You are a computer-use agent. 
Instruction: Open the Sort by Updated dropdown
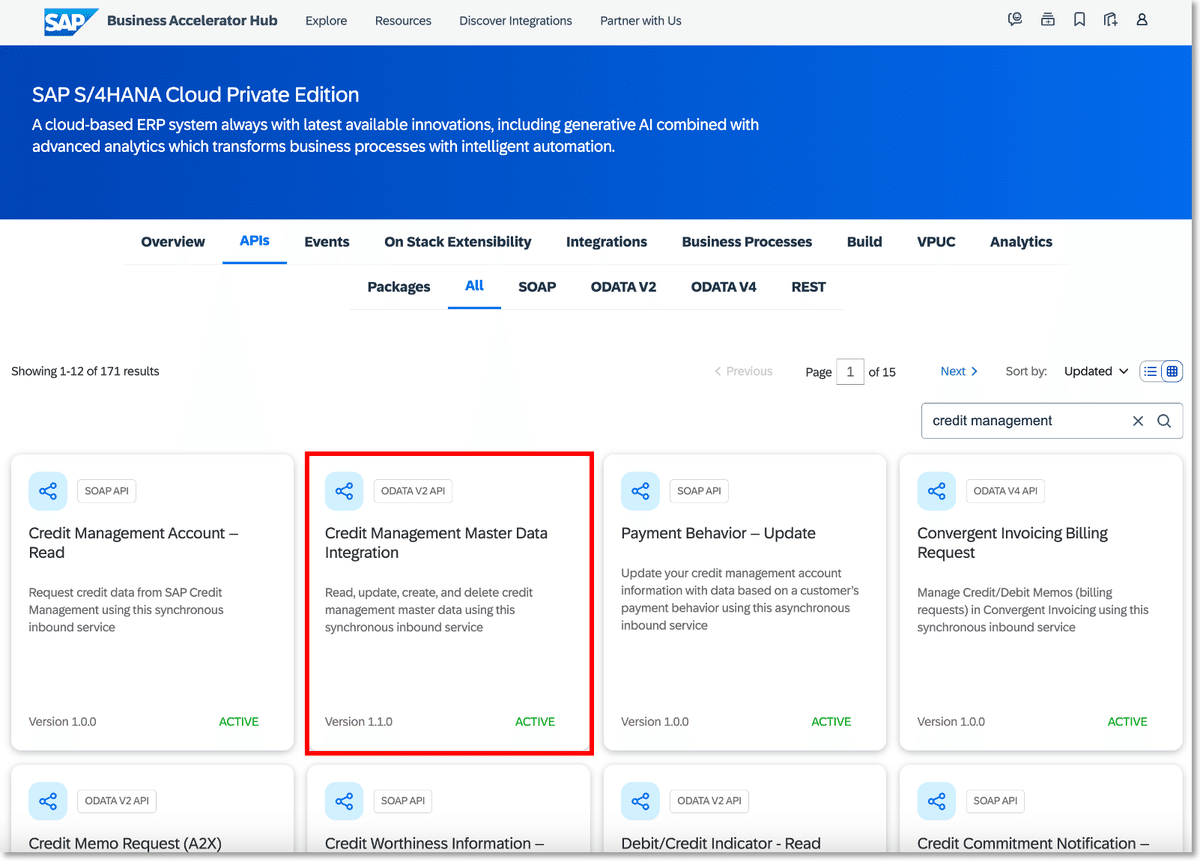tap(1096, 371)
